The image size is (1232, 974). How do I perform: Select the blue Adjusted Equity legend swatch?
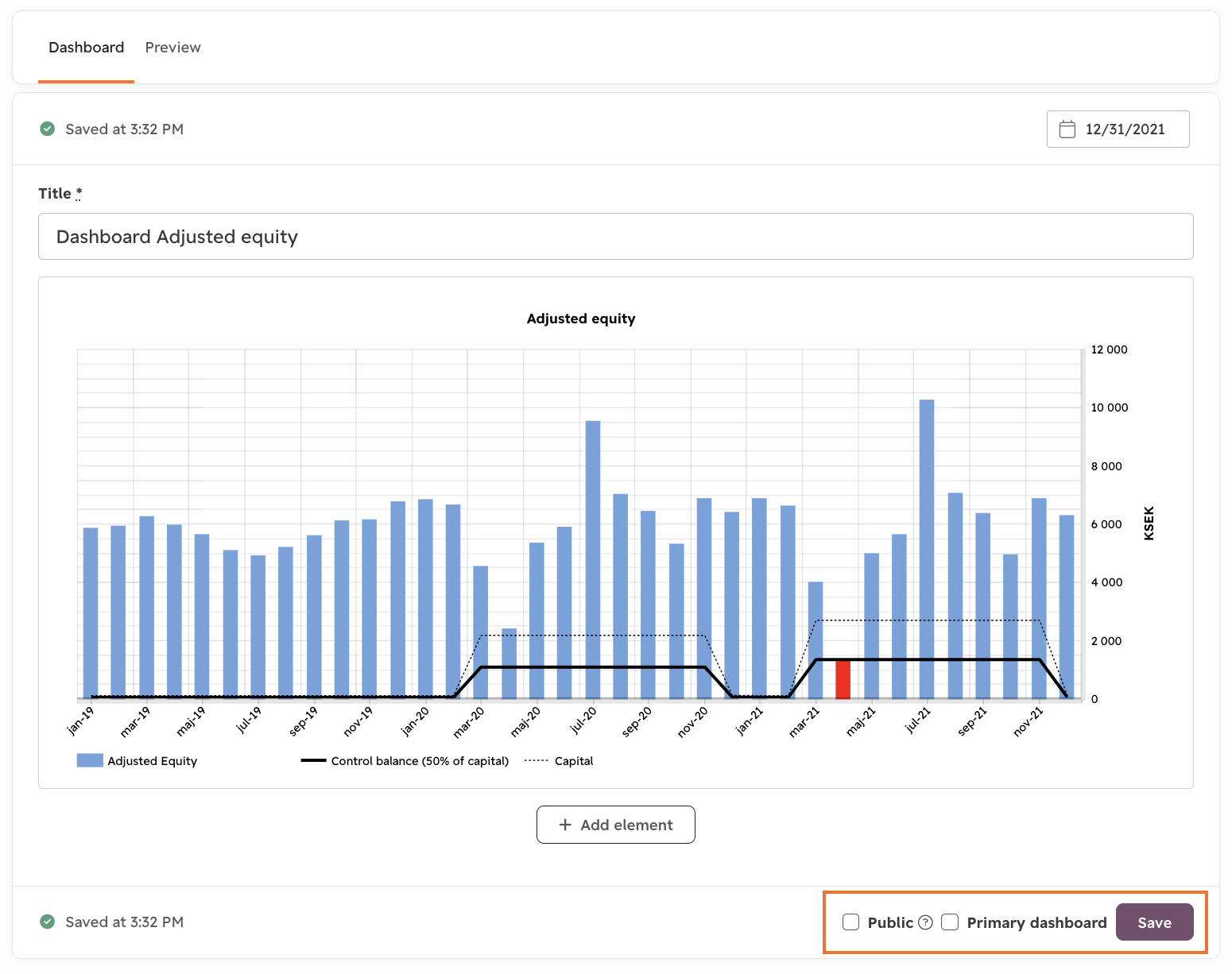point(90,760)
